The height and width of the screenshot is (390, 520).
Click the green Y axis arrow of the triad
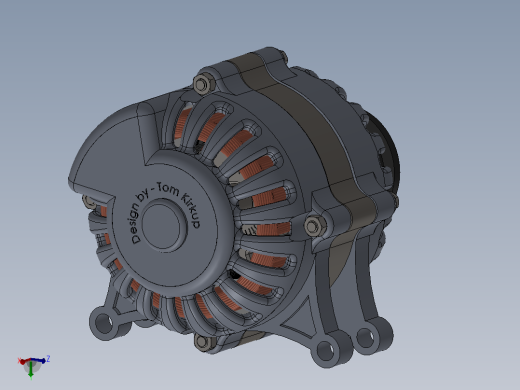[31, 371]
